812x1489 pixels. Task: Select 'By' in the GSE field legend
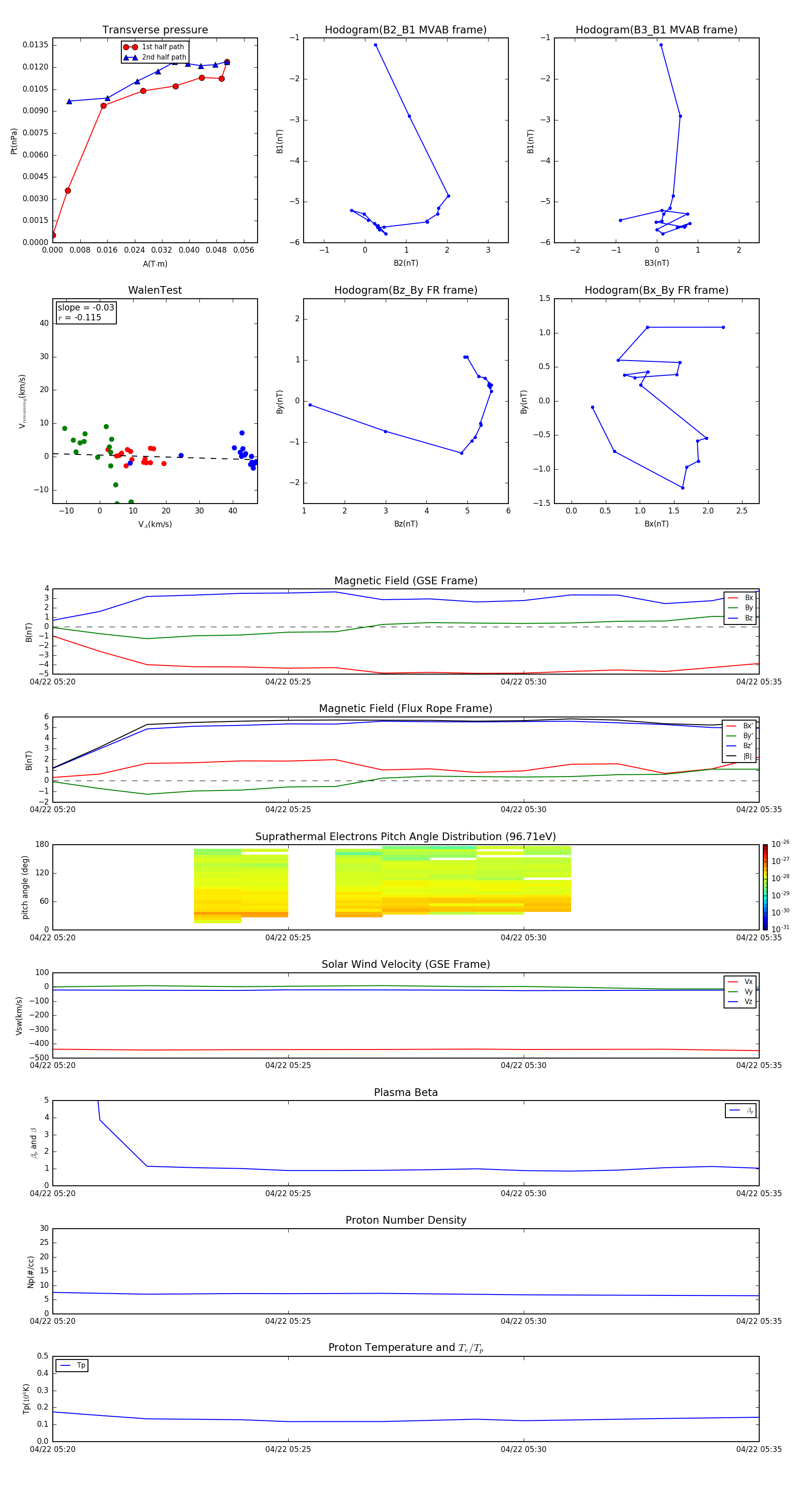740,607
